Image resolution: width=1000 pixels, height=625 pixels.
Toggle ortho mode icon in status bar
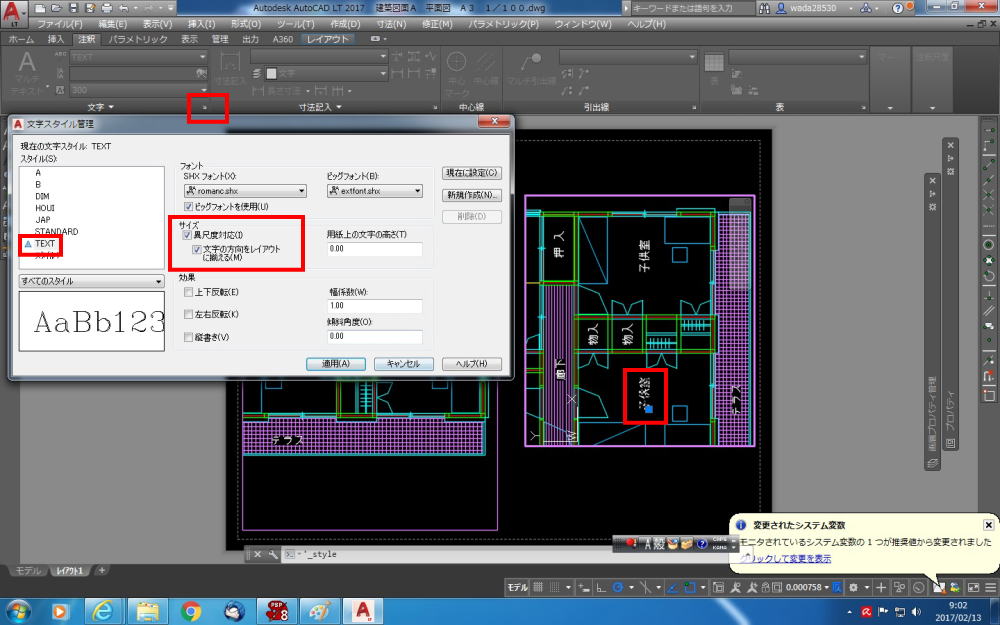[601, 587]
